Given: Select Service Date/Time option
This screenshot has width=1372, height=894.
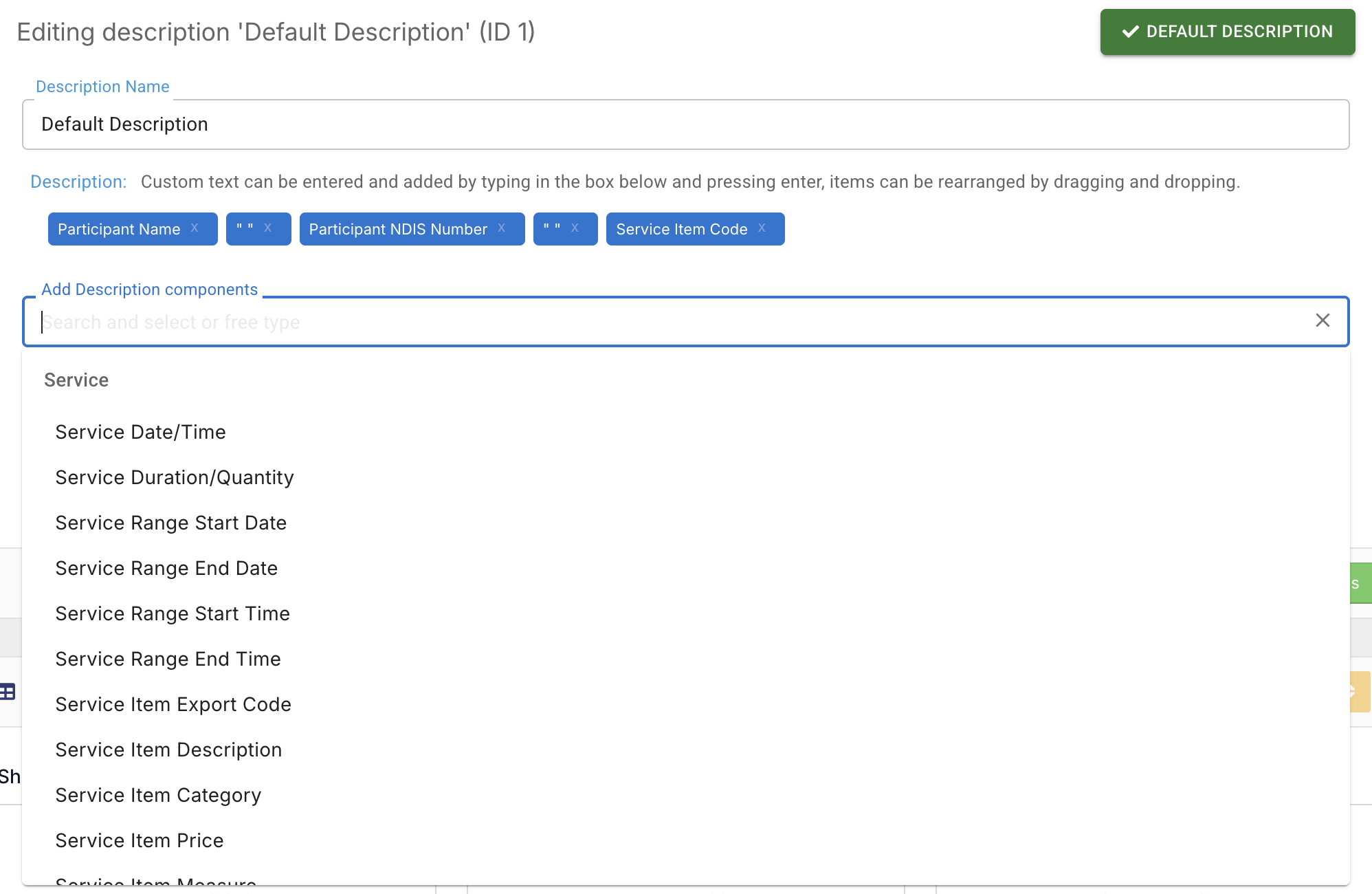Looking at the screenshot, I should (x=686, y=432).
